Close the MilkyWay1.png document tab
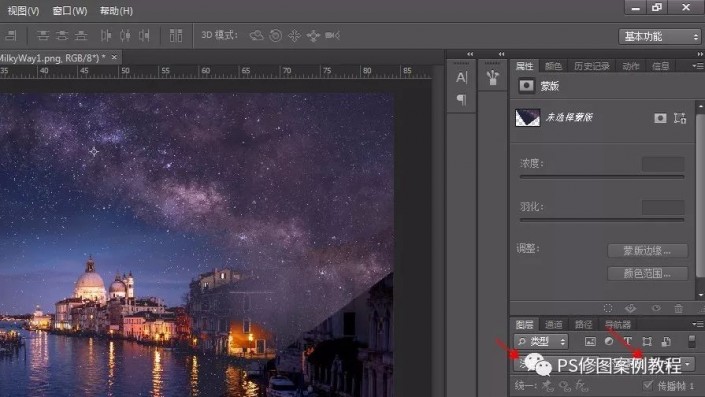 click(x=114, y=57)
